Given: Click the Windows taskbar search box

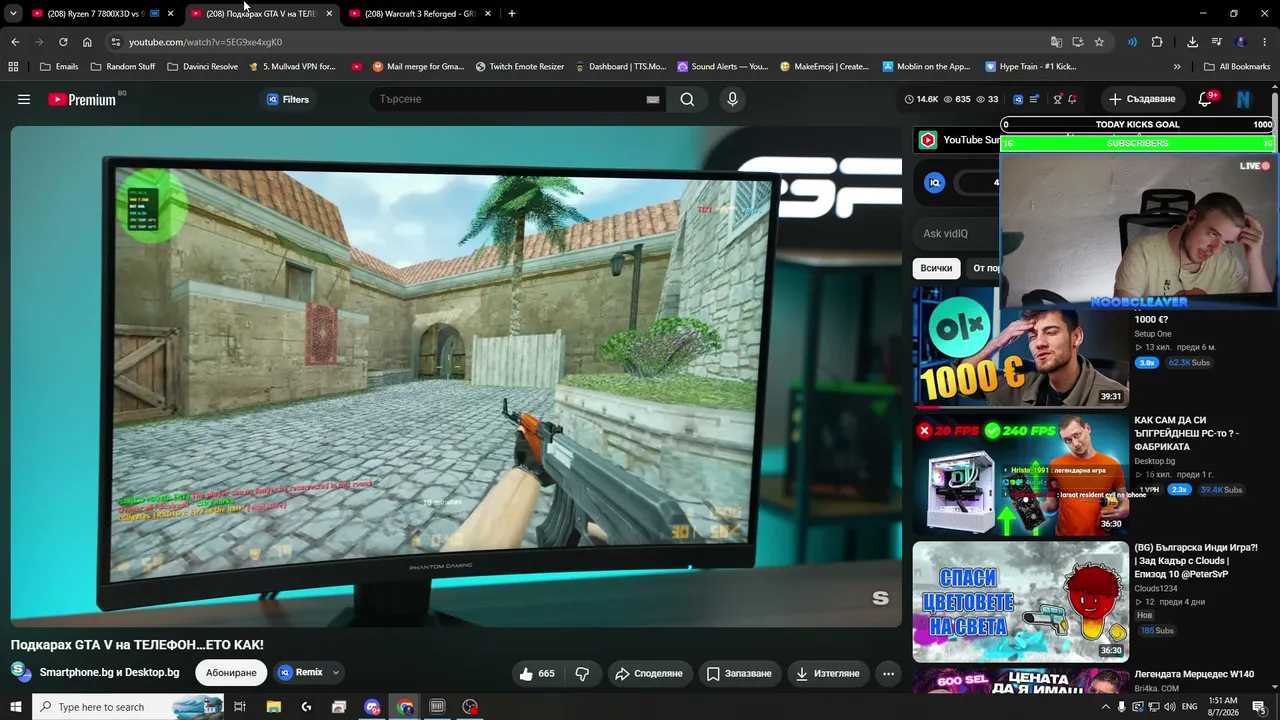Looking at the screenshot, I should point(127,707).
